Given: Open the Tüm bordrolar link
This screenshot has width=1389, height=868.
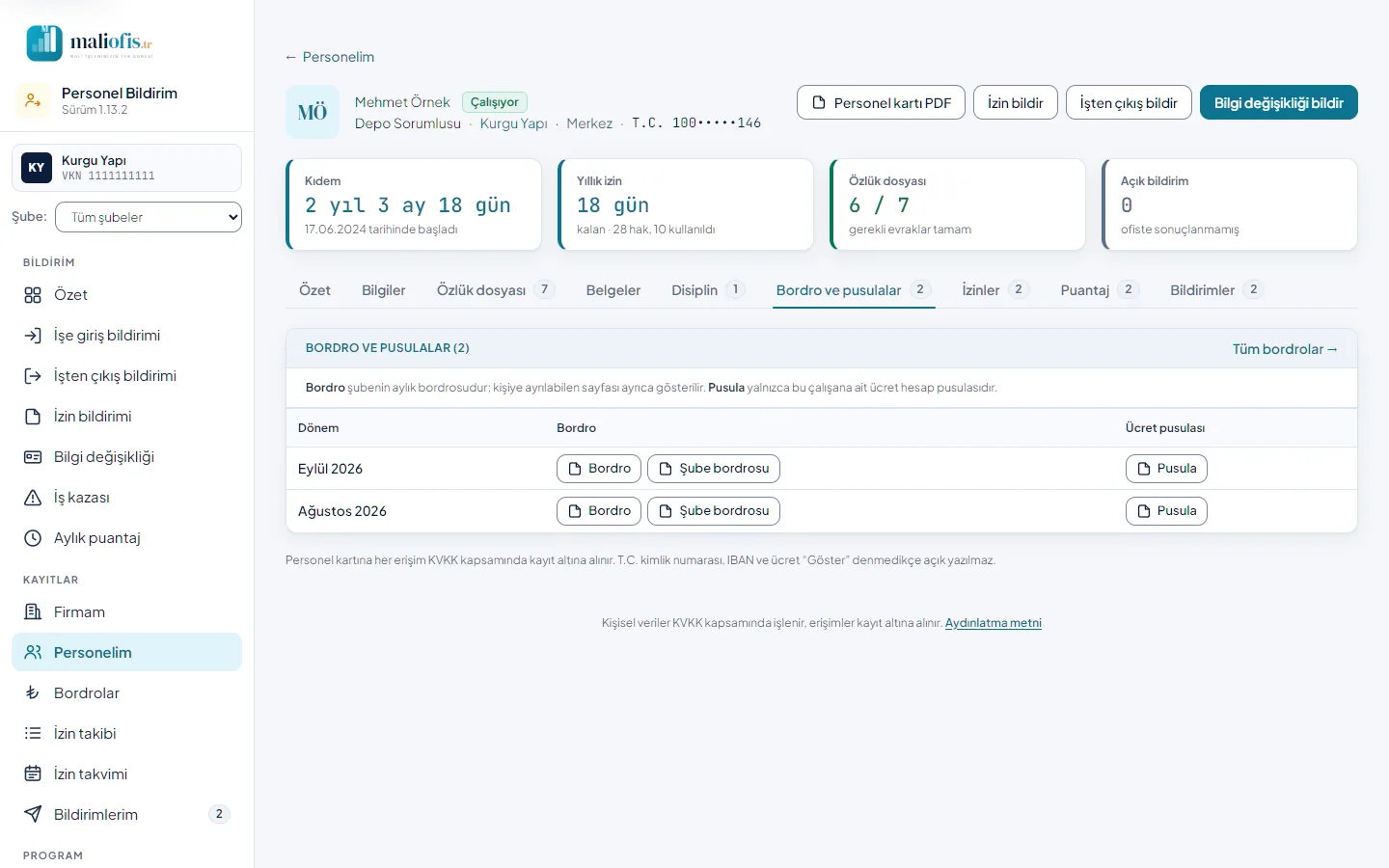Looking at the screenshot, I should coord(1285,349).
